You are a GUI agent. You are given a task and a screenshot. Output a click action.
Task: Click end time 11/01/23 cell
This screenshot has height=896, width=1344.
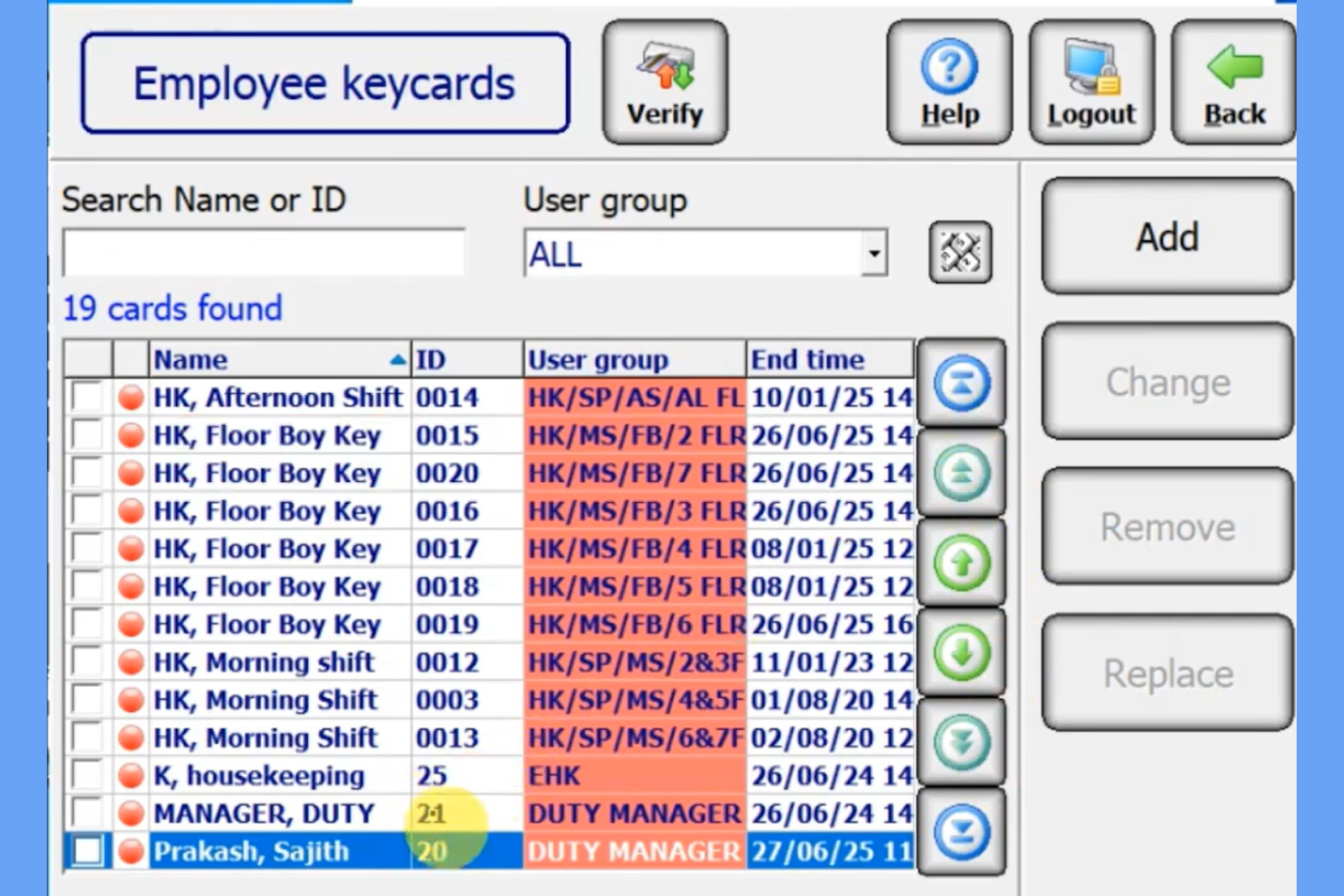pyautogui.click(x=830, y=662)
